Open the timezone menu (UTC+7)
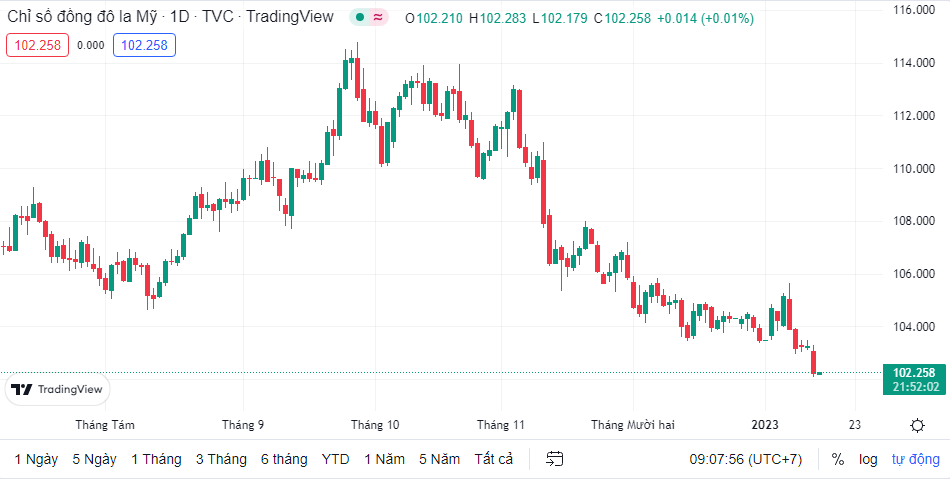Image resolution: width=950 pixels, height=479 pixels. tap(745, 459)
